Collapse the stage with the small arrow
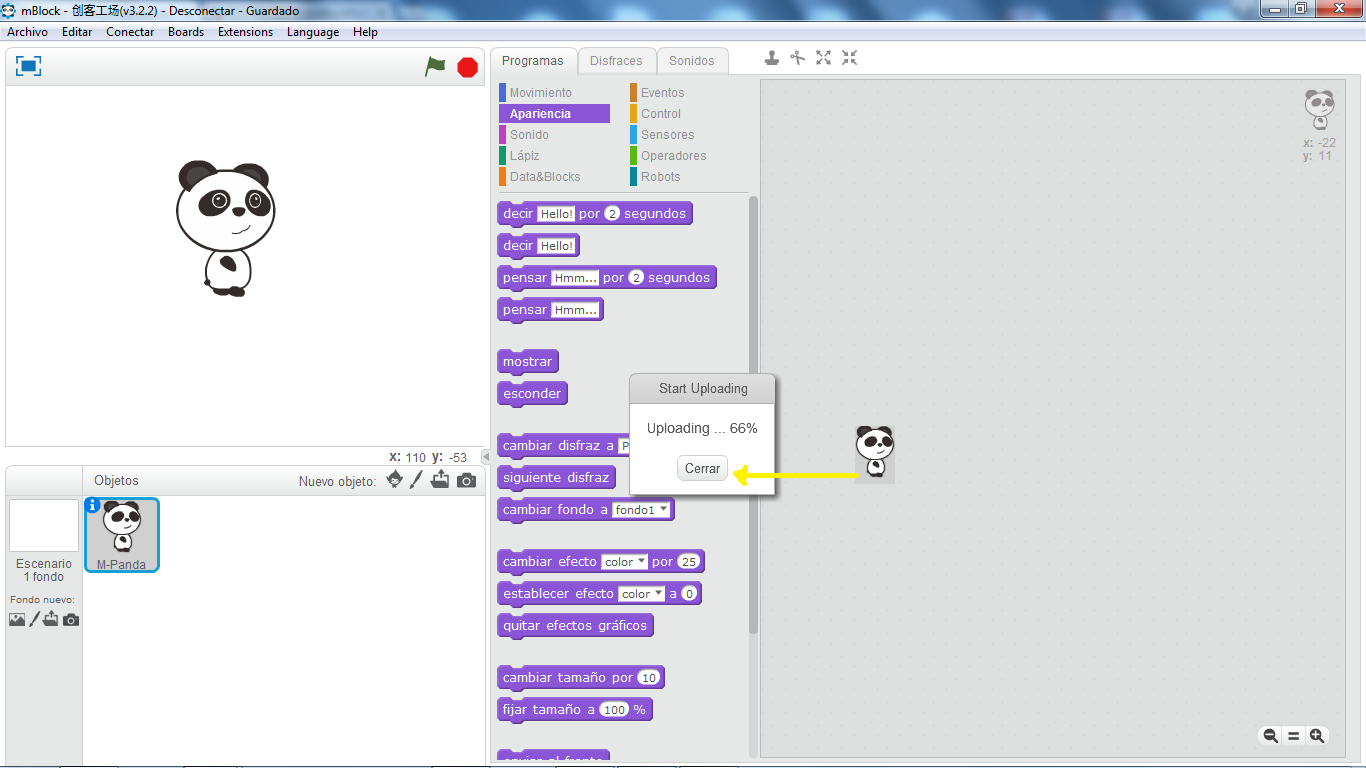 pos(485,457)
